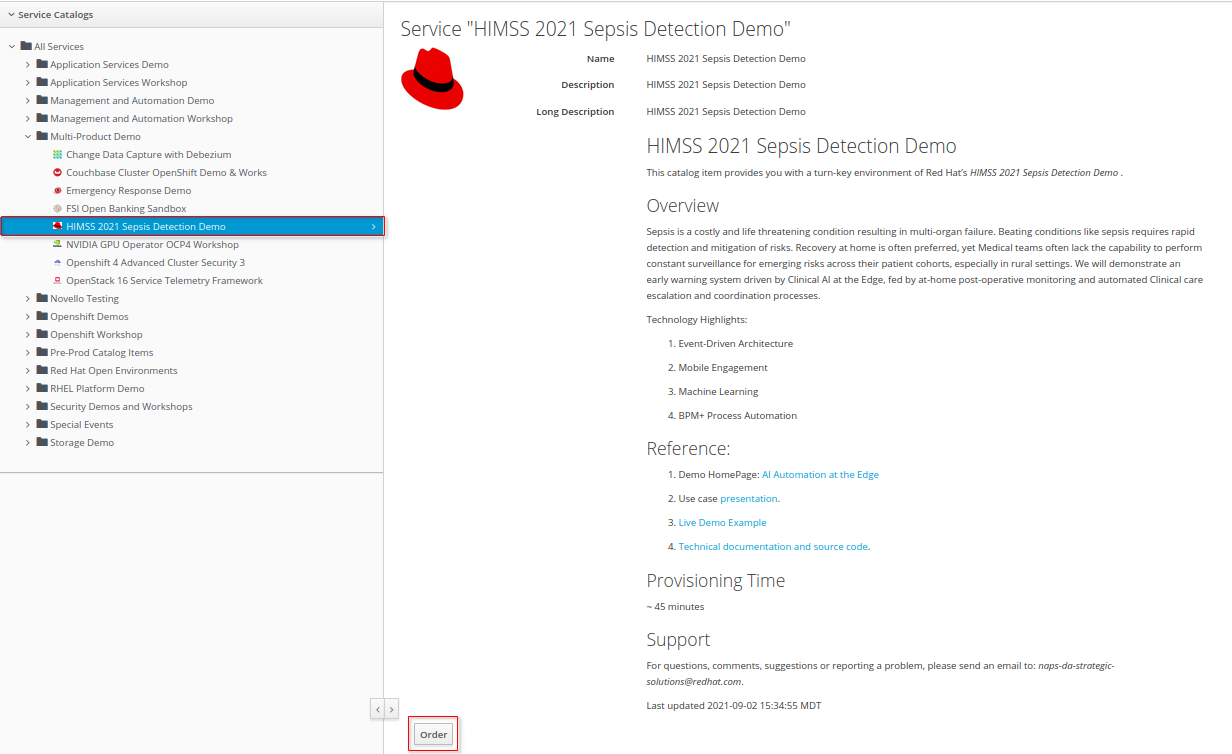This screenshot has width=1232, height=754.
Task: Click the Order button
Action: pyautogui.click(x=433, y=735)
